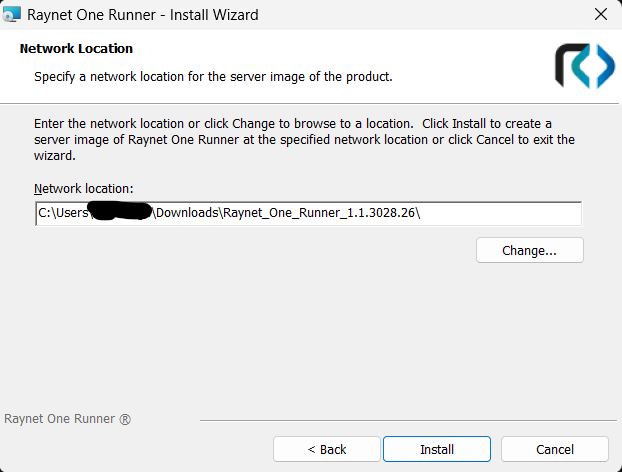Click 'Specify a network location' subtitle text

tap(213, 77)
